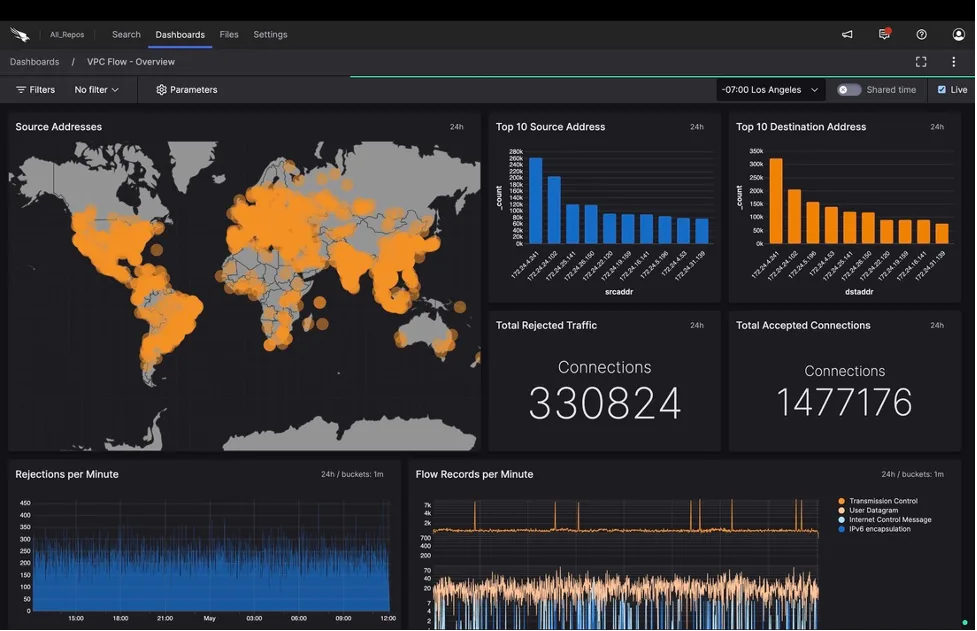977x631 pixels.
Task: Click the Filters button
Action: pyautogui.click(x=36, y=90)
